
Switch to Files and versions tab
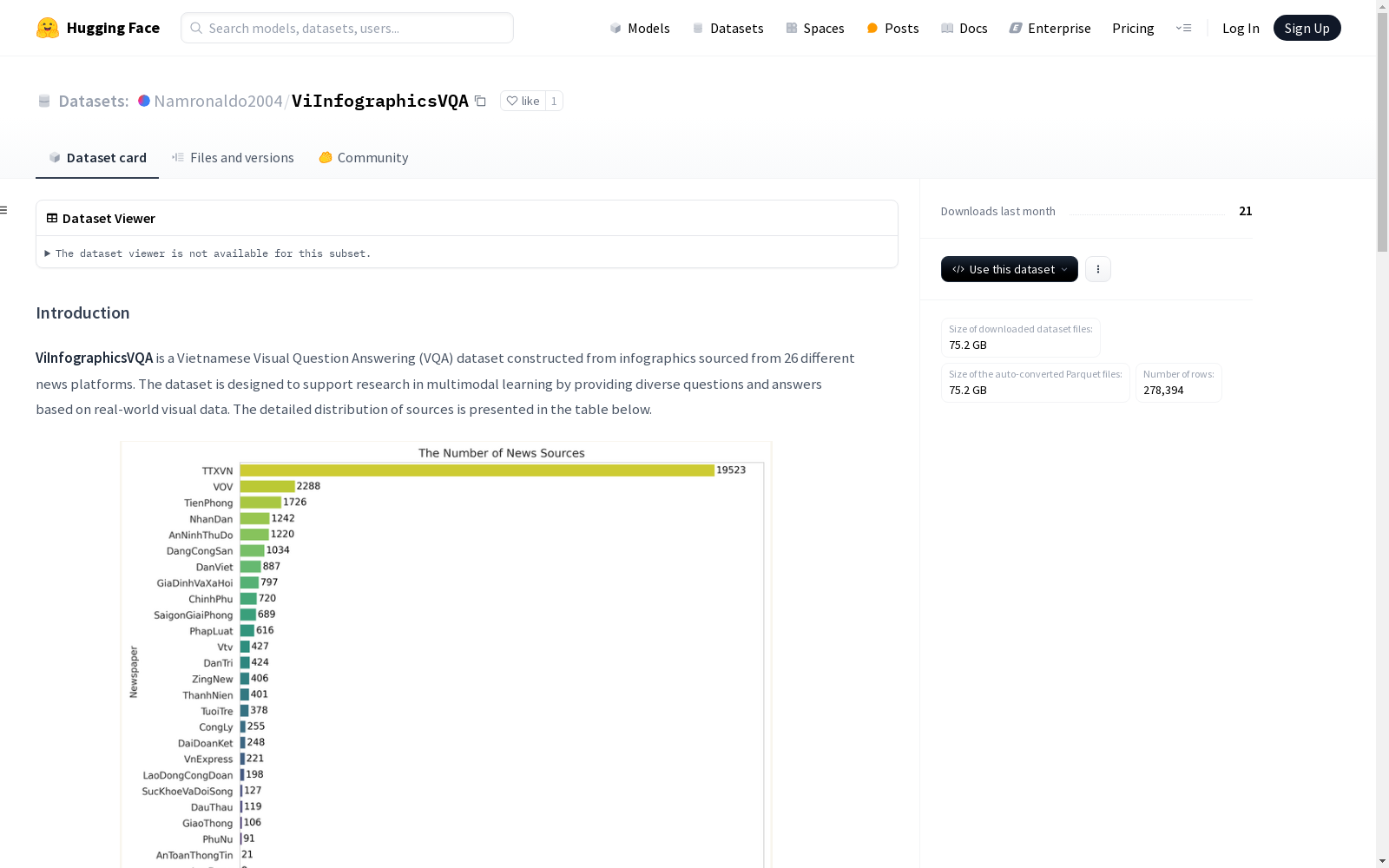click(233, 157)
